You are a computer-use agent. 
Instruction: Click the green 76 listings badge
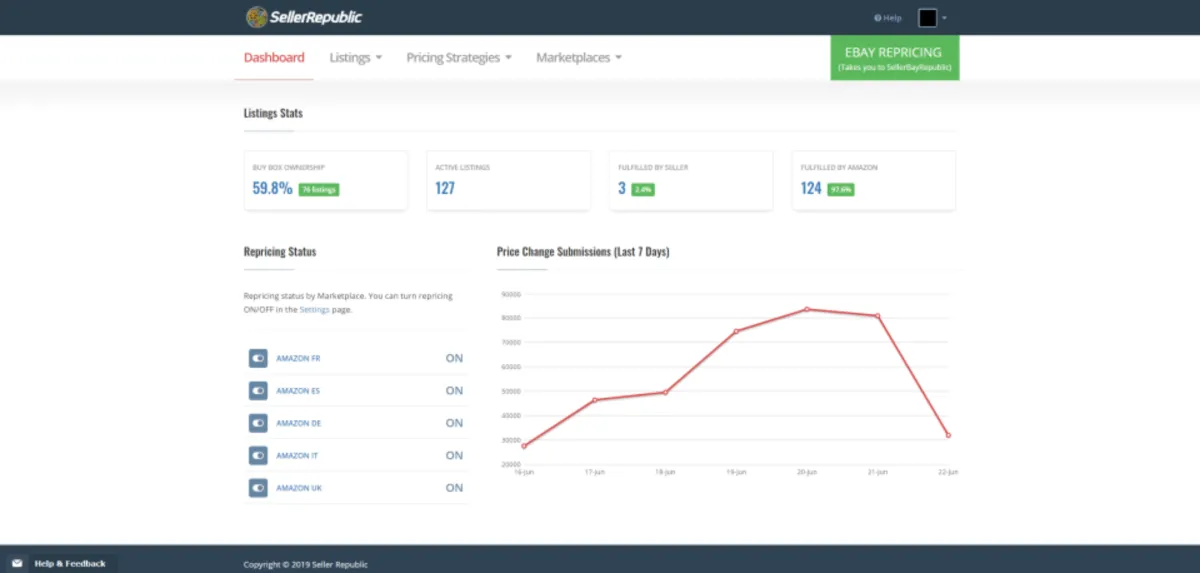(x=319, y=189)
